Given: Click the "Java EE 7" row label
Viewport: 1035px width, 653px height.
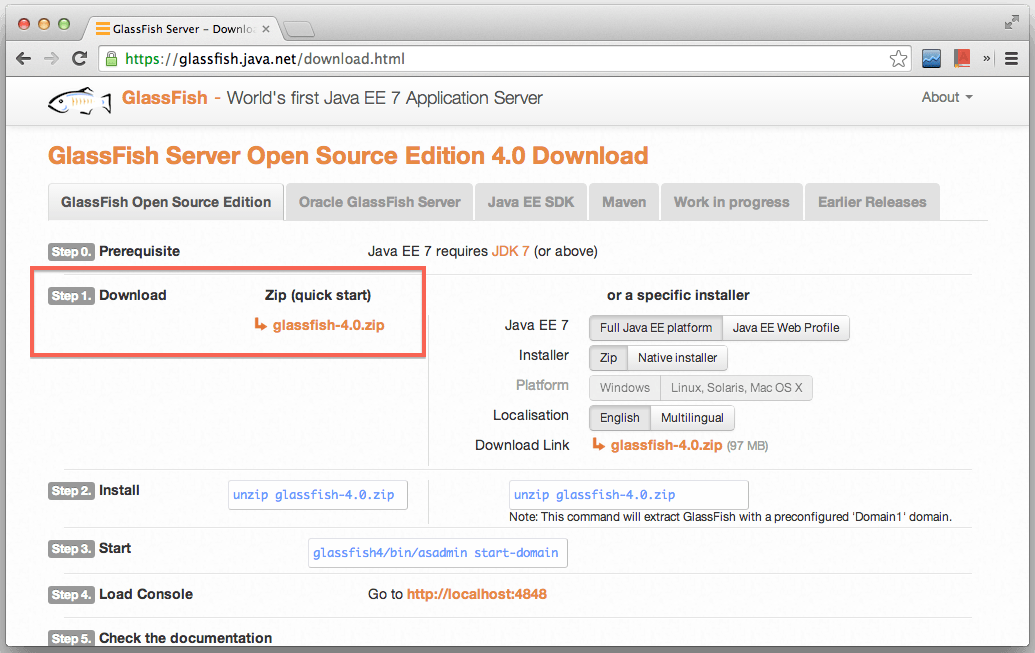Looking at the screenshot, I should tap(536, 325).
